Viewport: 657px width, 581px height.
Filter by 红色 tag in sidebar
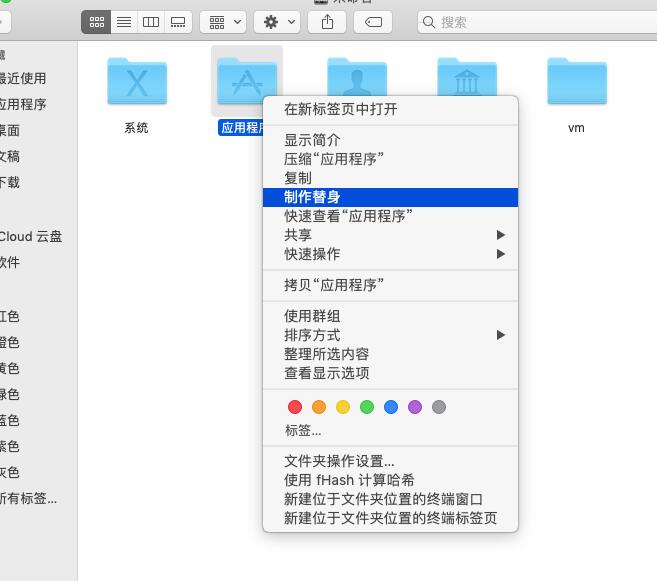[39, 316]
